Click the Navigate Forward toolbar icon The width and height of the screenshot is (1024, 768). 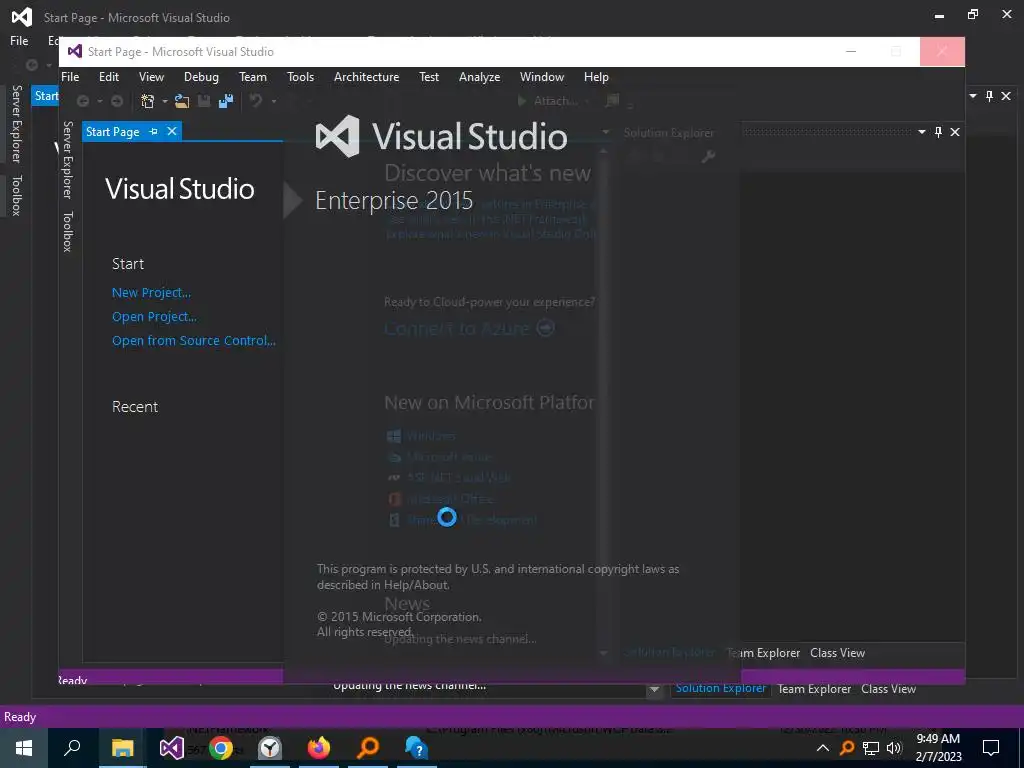117,101
